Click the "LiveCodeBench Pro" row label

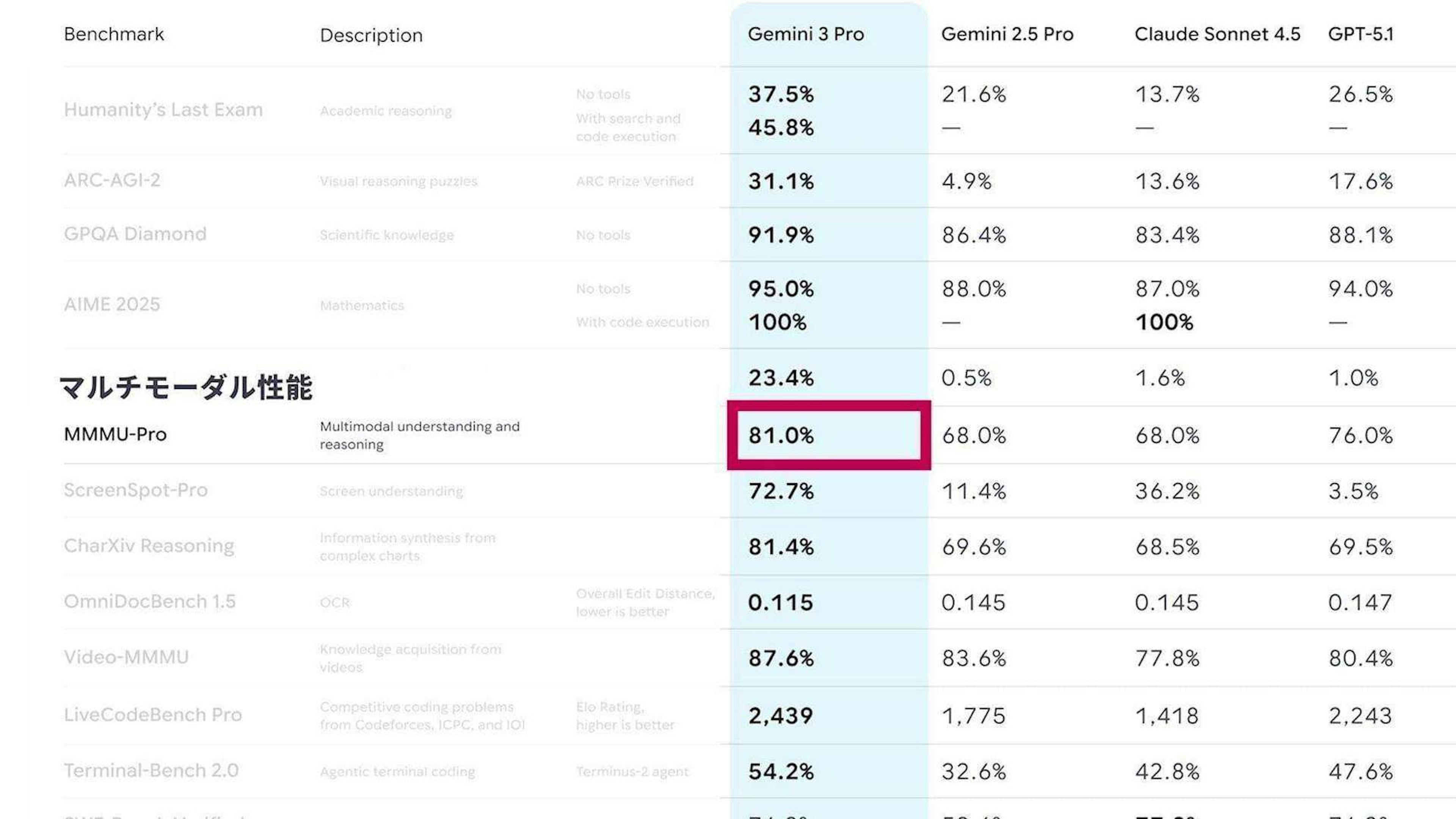point(152,715)
